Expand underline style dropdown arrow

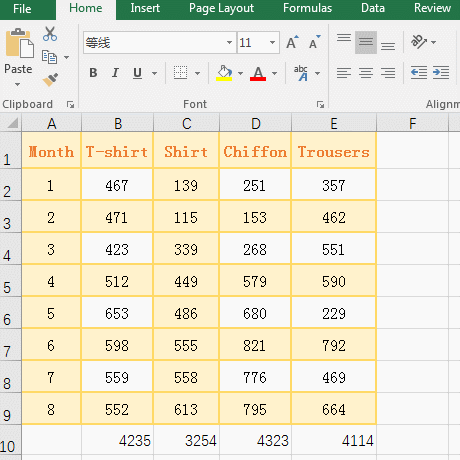coord(154,73)
